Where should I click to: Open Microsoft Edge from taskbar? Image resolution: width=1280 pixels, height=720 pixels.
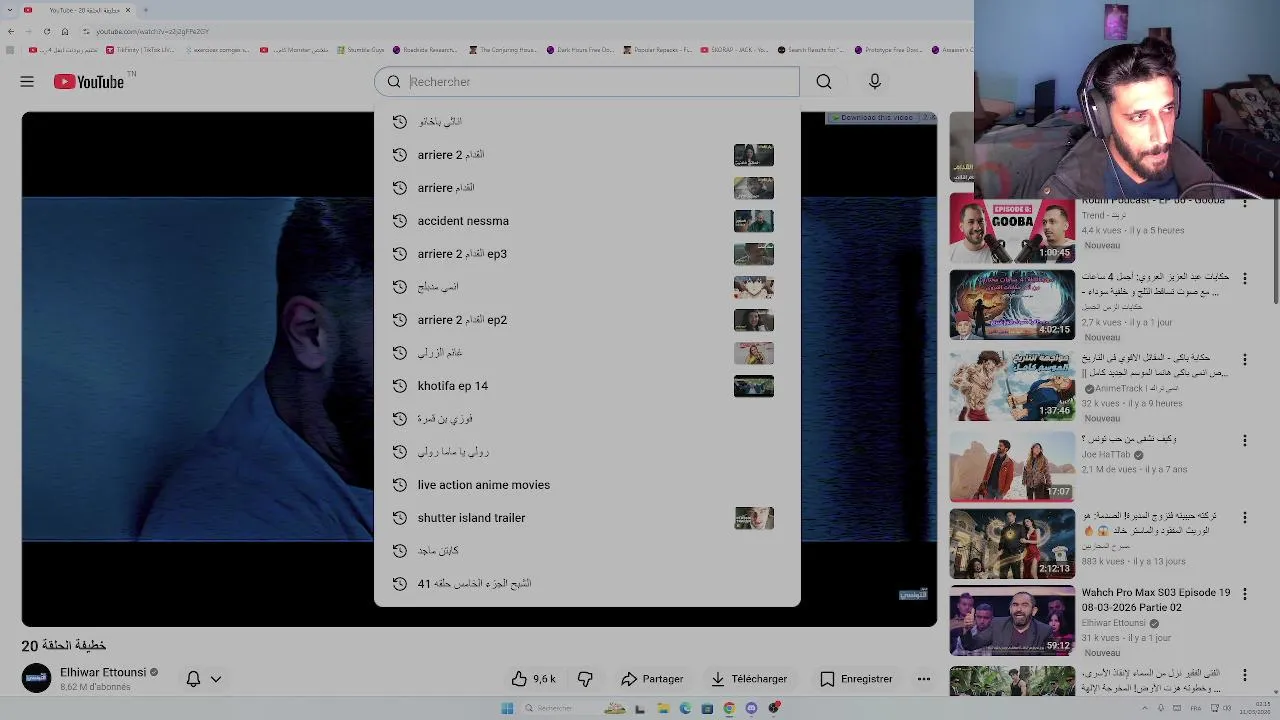[x=685, y=708]
